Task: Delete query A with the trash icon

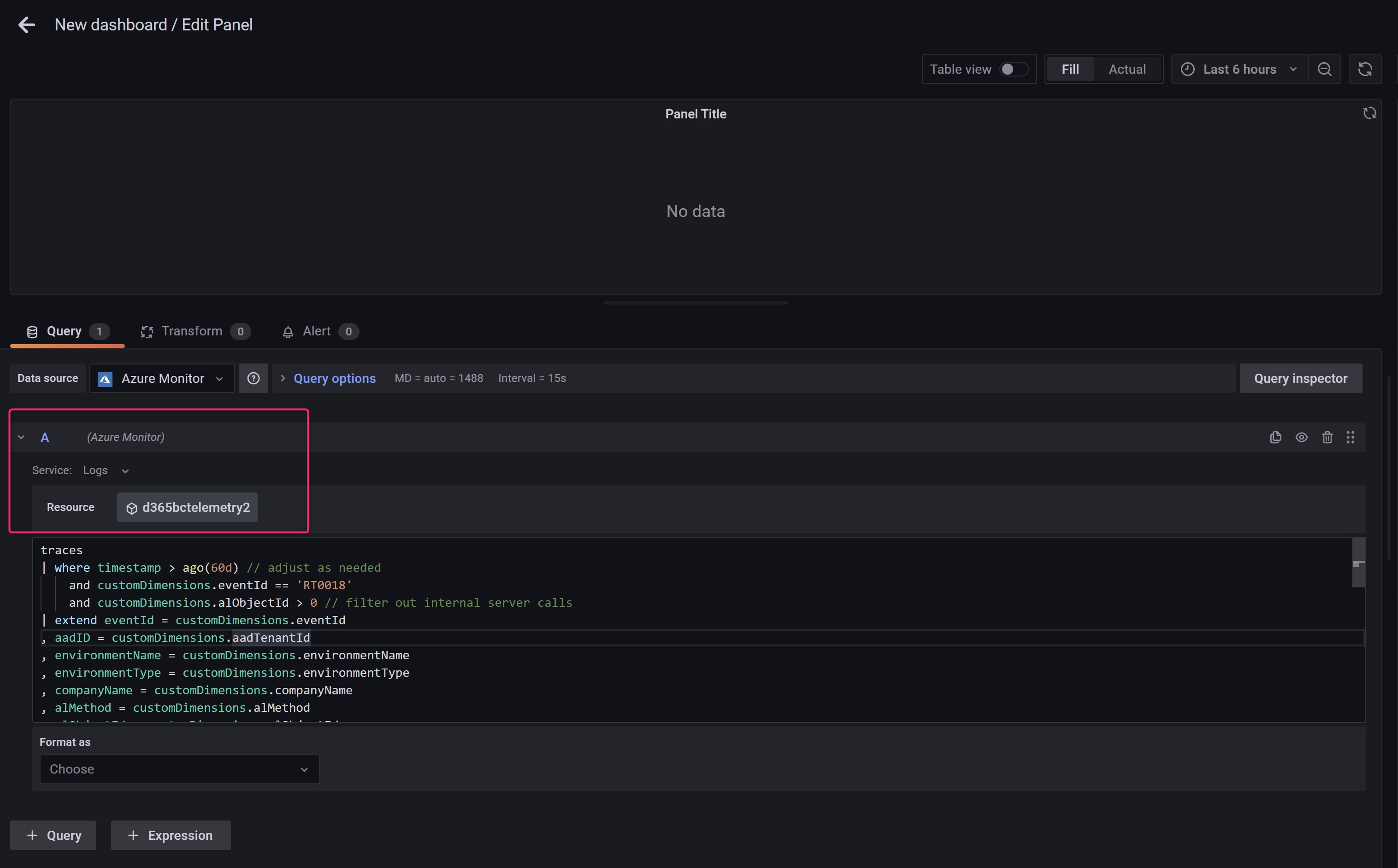Action: (1327, 437)
